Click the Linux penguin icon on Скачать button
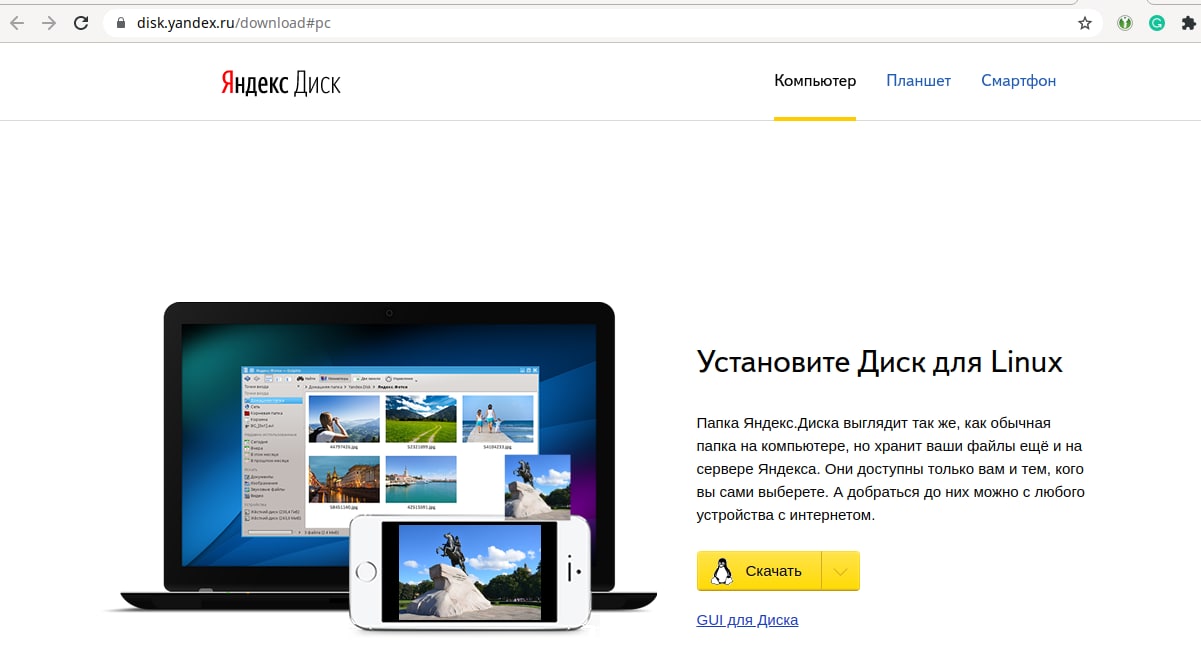 coord(720,571)
